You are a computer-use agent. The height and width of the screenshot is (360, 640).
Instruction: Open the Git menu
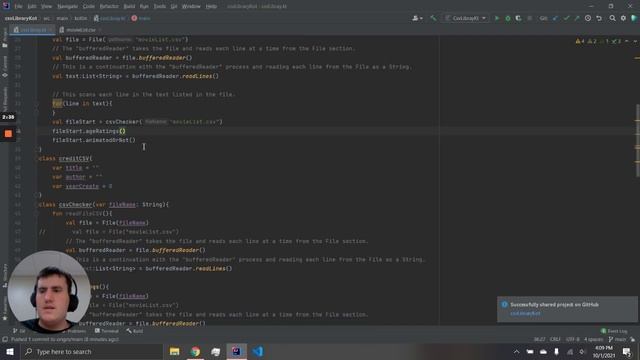(174, 7)
